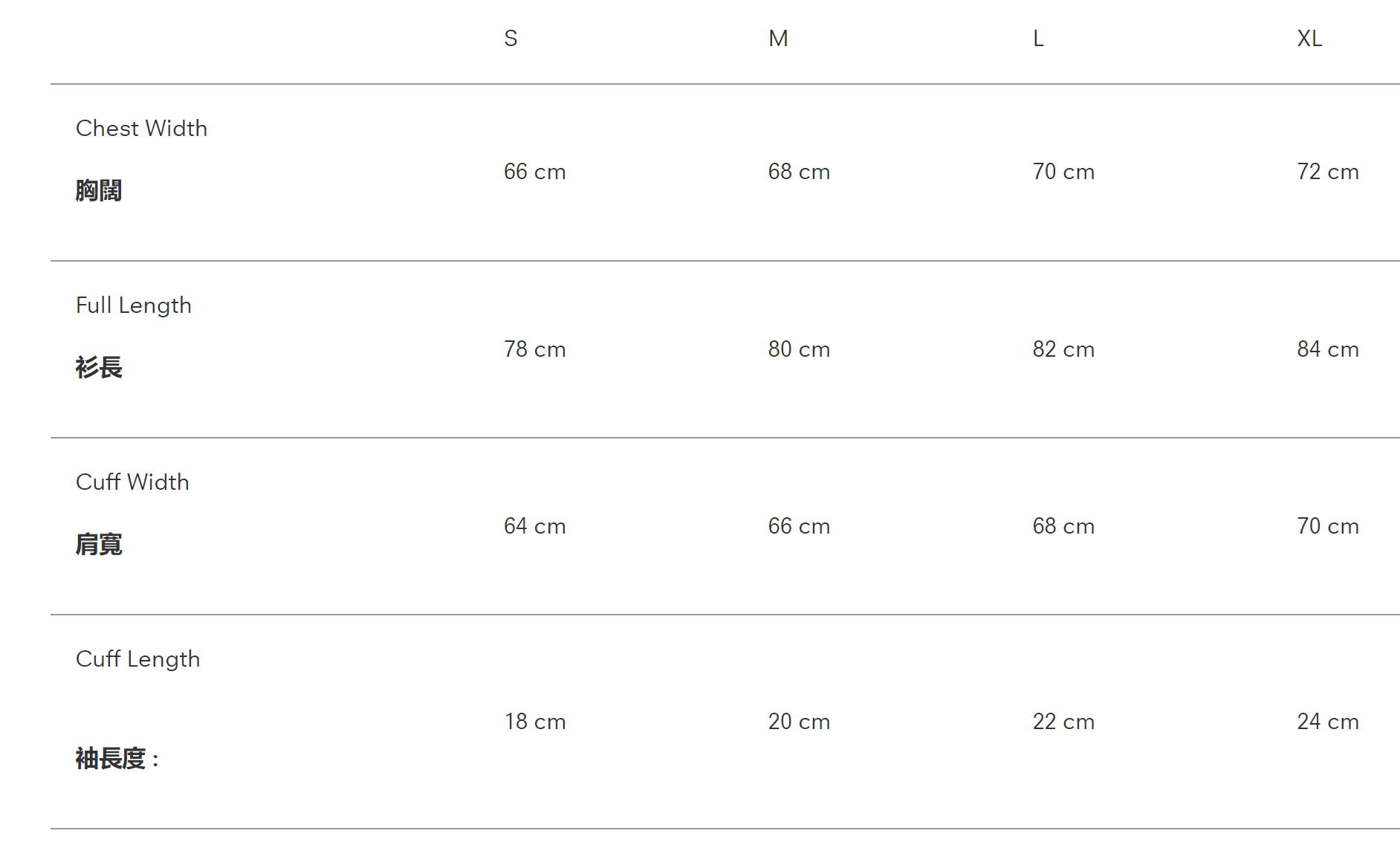Click the S size column header
1400x848 pixels.
511,39
